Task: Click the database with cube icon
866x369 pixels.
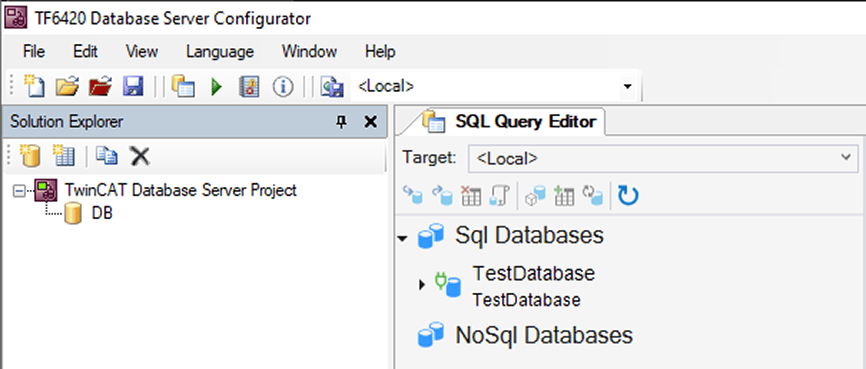Action: [535, 196]
